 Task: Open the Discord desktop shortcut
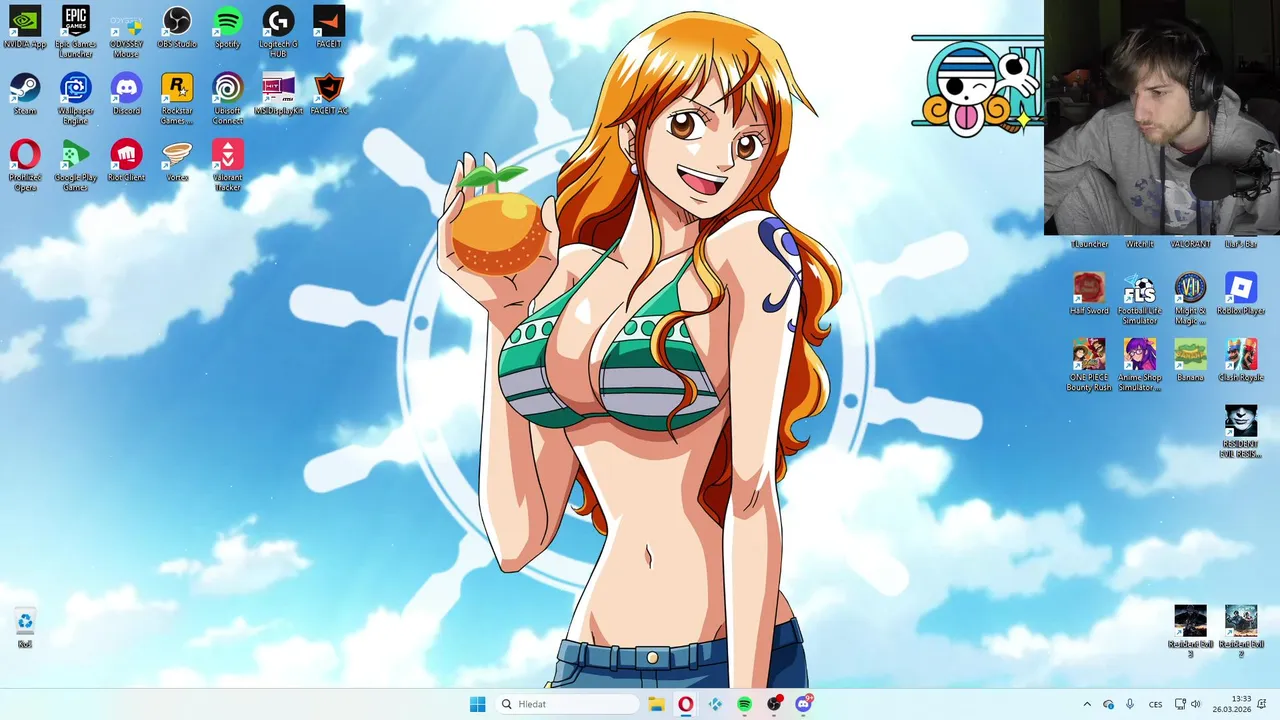126,94
